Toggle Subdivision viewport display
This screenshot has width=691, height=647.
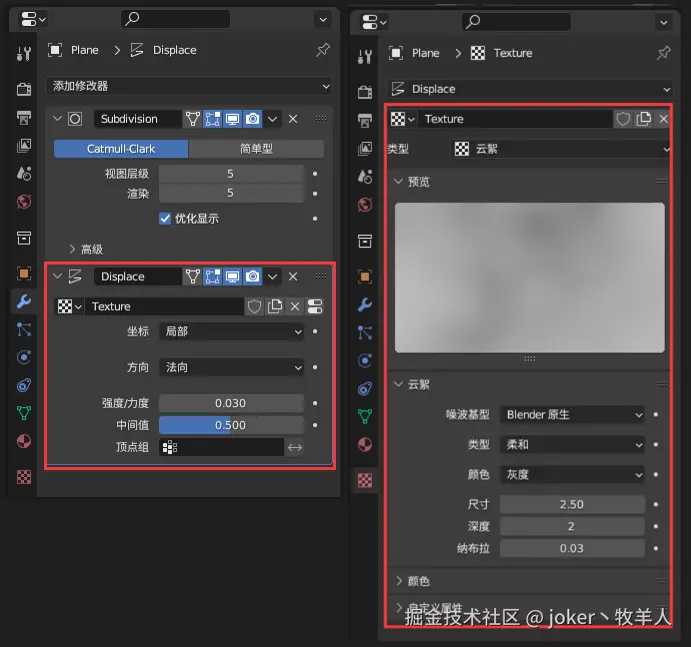pos(232,119)
